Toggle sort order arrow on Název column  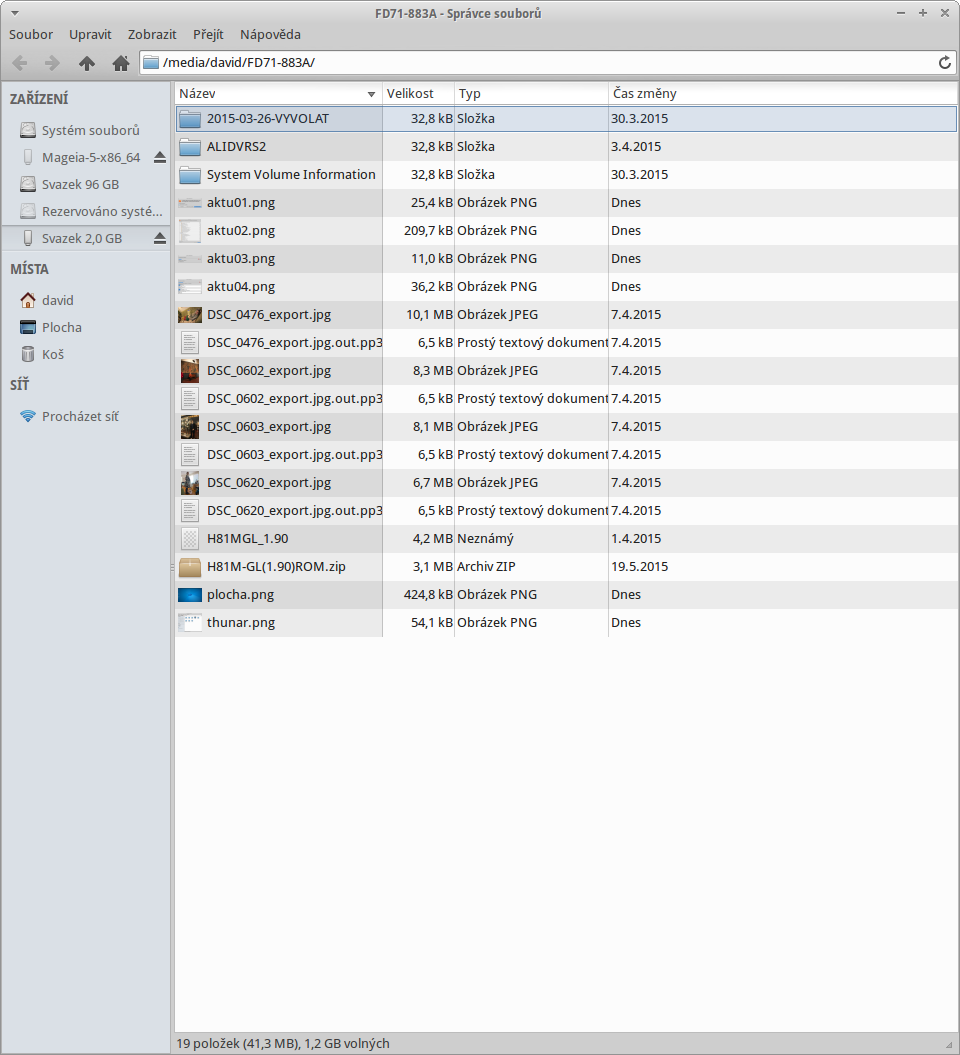371,94
